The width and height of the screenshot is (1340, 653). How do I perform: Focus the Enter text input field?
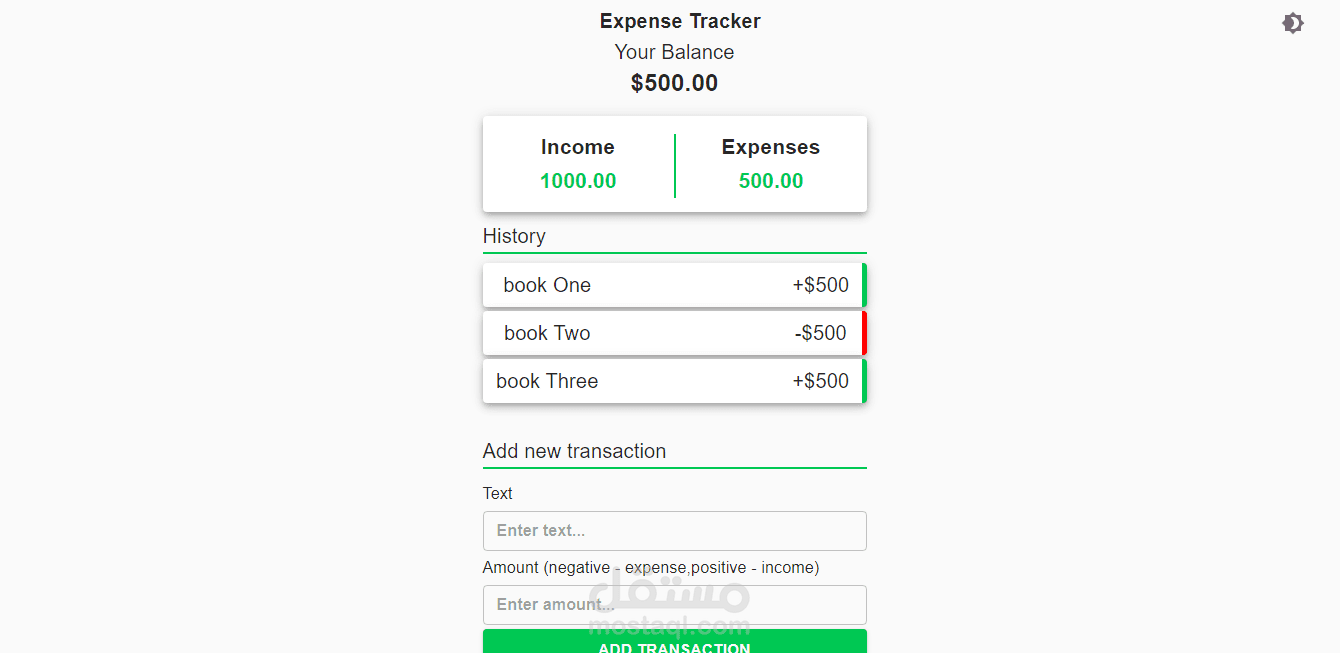pyautogui.click(x=674, y=531)
